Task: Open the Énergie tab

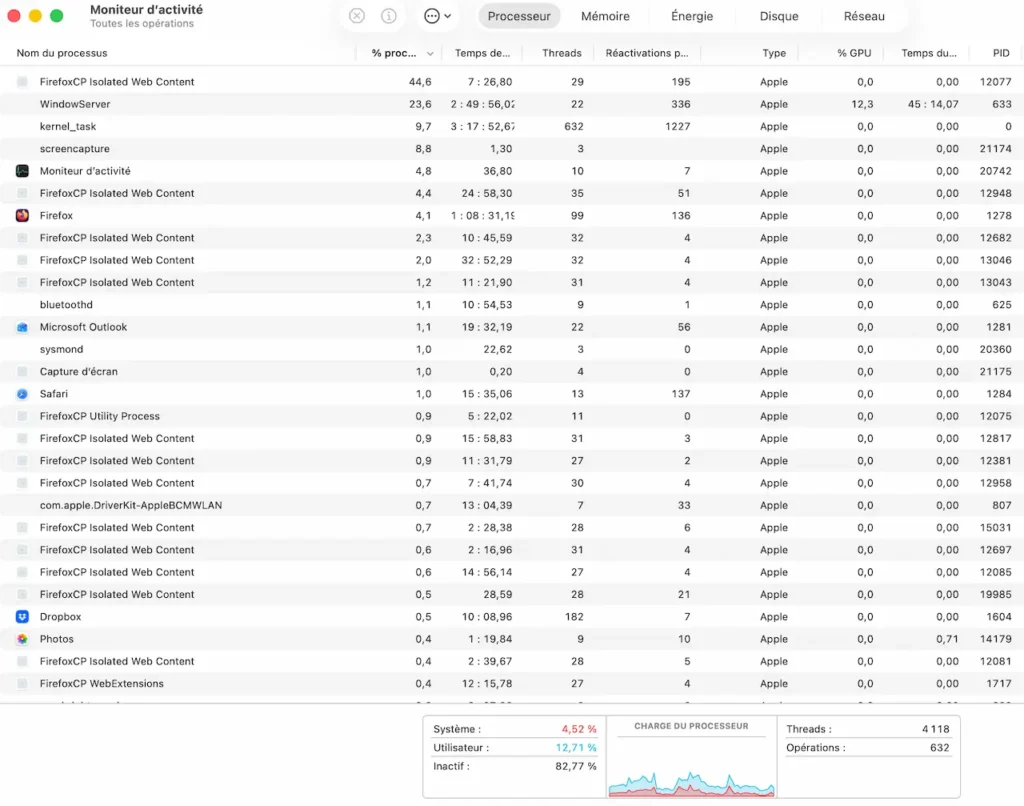Action: pos(691,16)
